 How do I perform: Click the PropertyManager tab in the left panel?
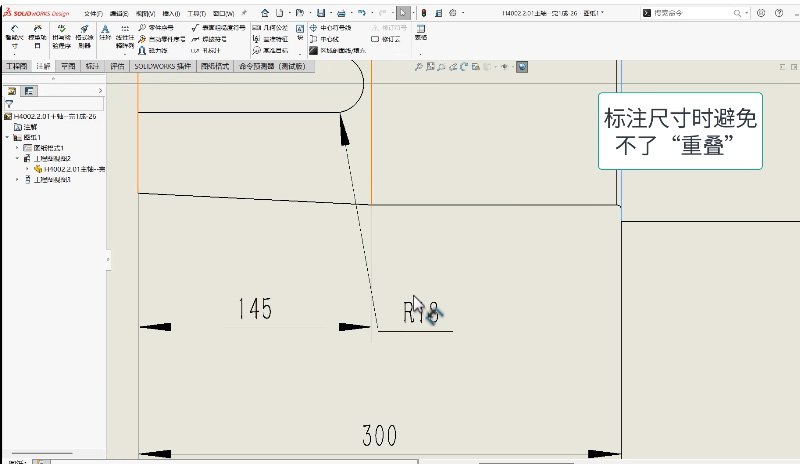(x=29, y=91)
